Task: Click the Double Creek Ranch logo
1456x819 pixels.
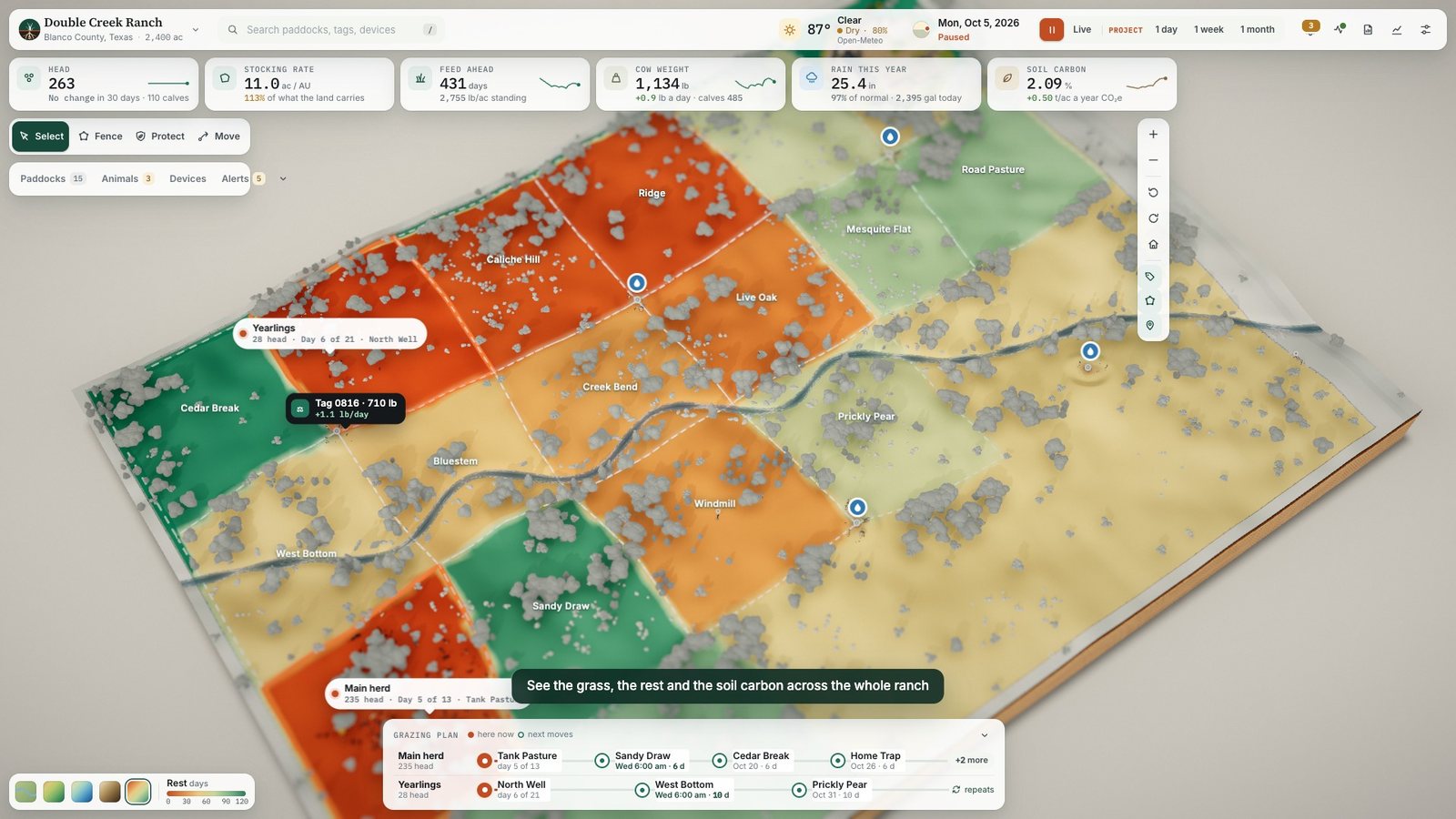Action: pos(29,30)
